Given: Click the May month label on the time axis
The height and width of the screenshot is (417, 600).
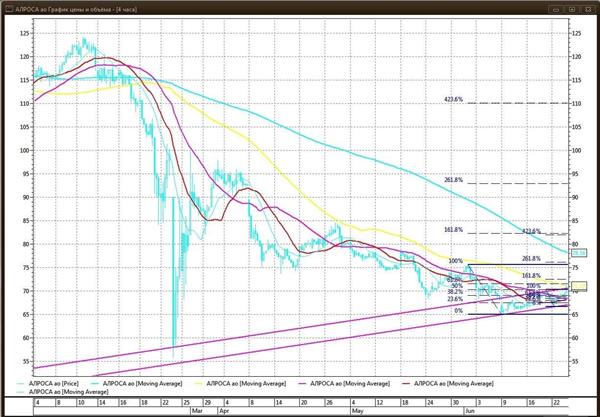Looking at the screenshot, I should click(357, 411).
